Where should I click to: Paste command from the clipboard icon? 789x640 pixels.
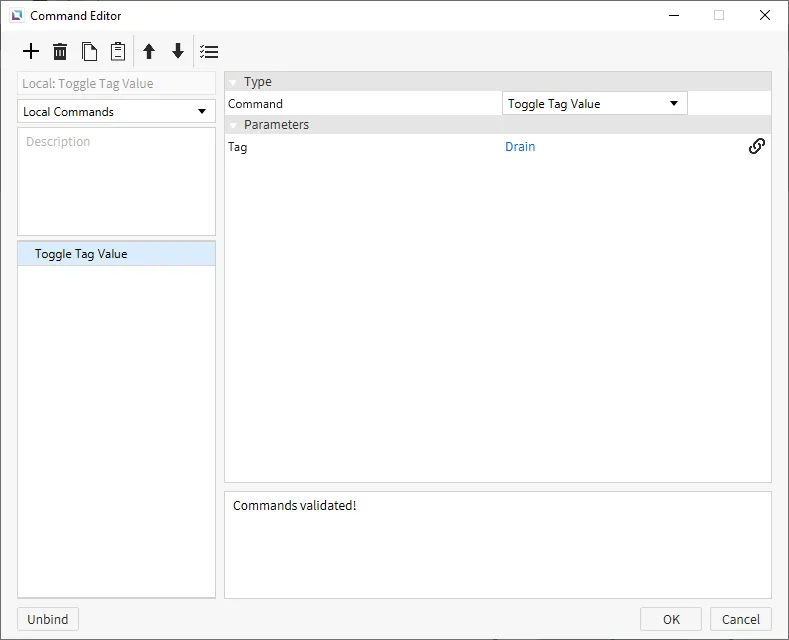pos(118,52)
